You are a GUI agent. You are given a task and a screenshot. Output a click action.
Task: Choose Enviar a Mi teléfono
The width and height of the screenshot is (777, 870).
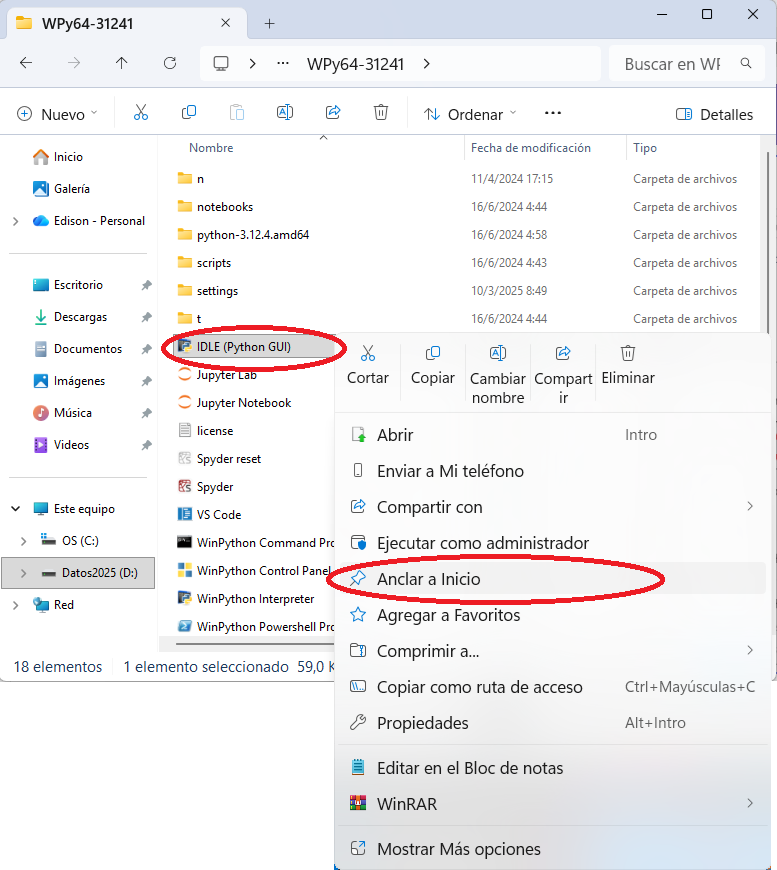(552, 471)
